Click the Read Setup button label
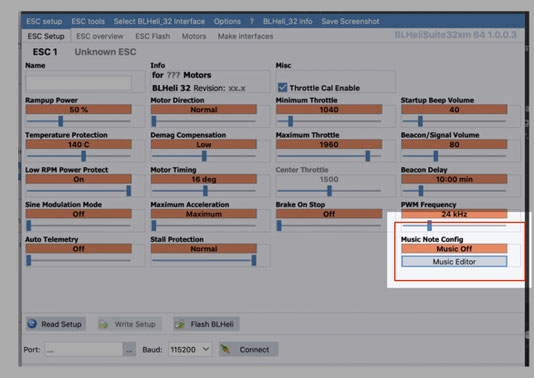The height and width of the screenshot is (378, 534). click(61, 324)
